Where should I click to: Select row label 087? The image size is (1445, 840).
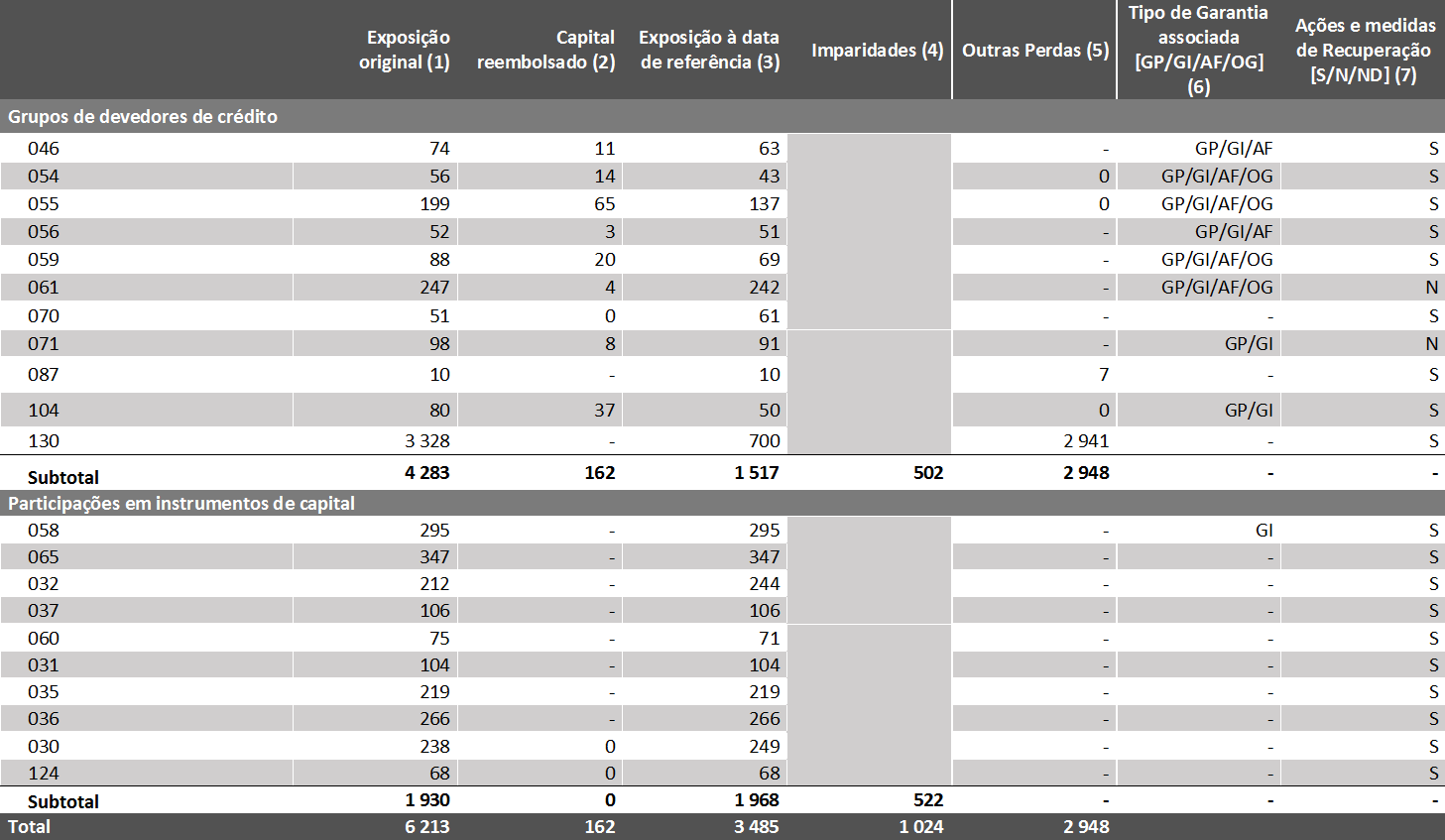tap(44, 374)
